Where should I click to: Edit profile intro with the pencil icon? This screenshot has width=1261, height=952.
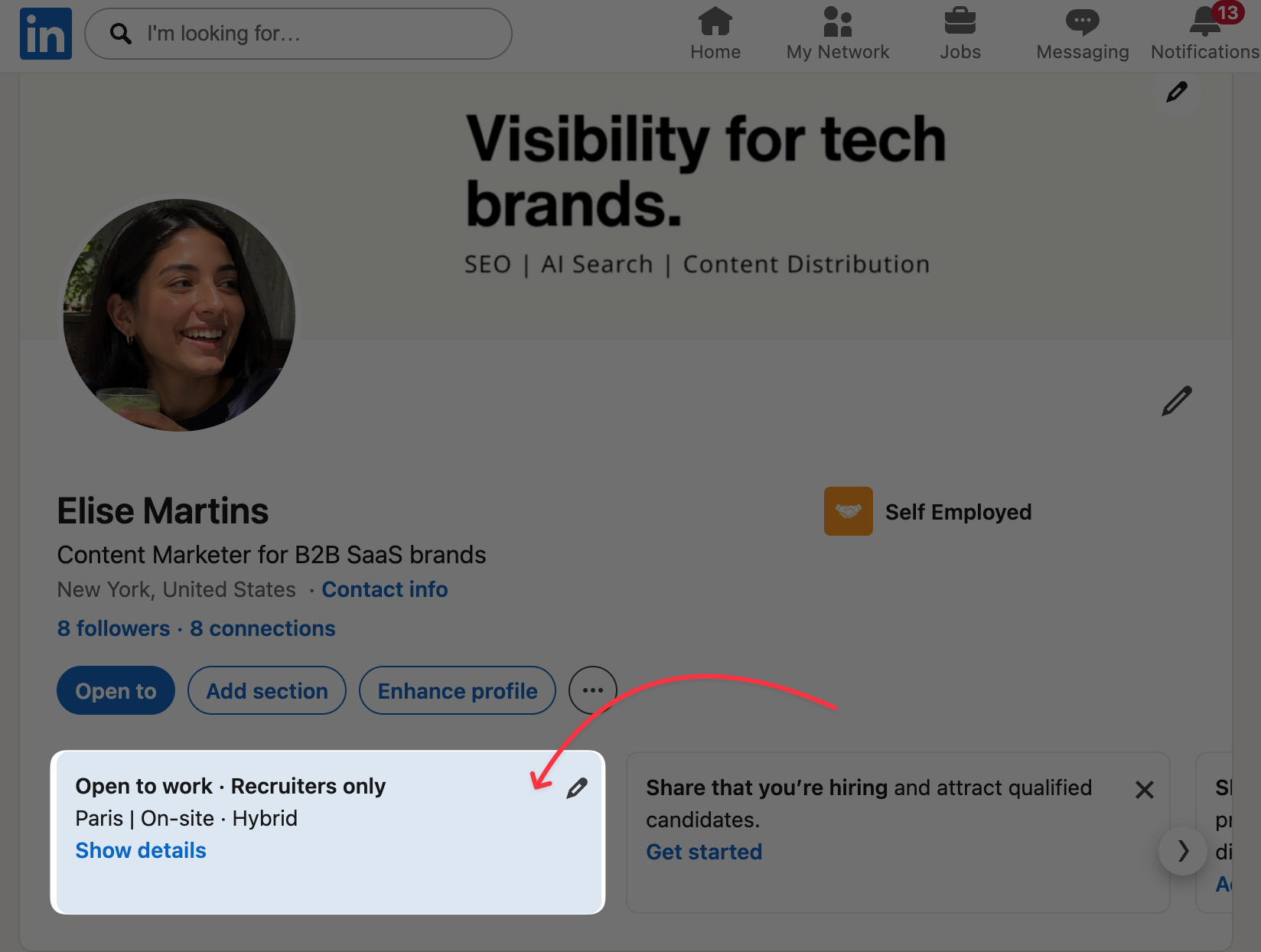(x=1177, y=401)
